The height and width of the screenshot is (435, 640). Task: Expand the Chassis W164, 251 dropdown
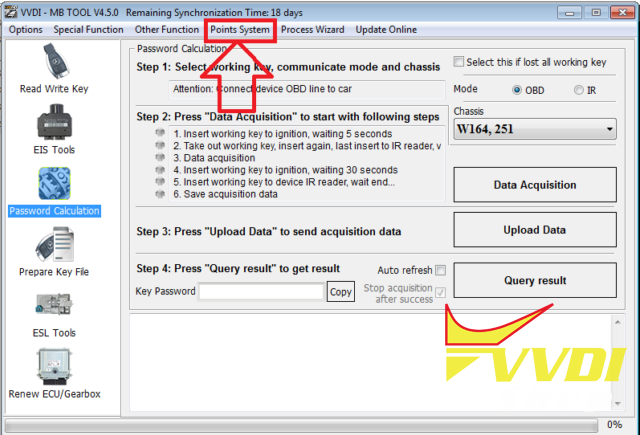(535, 129)
